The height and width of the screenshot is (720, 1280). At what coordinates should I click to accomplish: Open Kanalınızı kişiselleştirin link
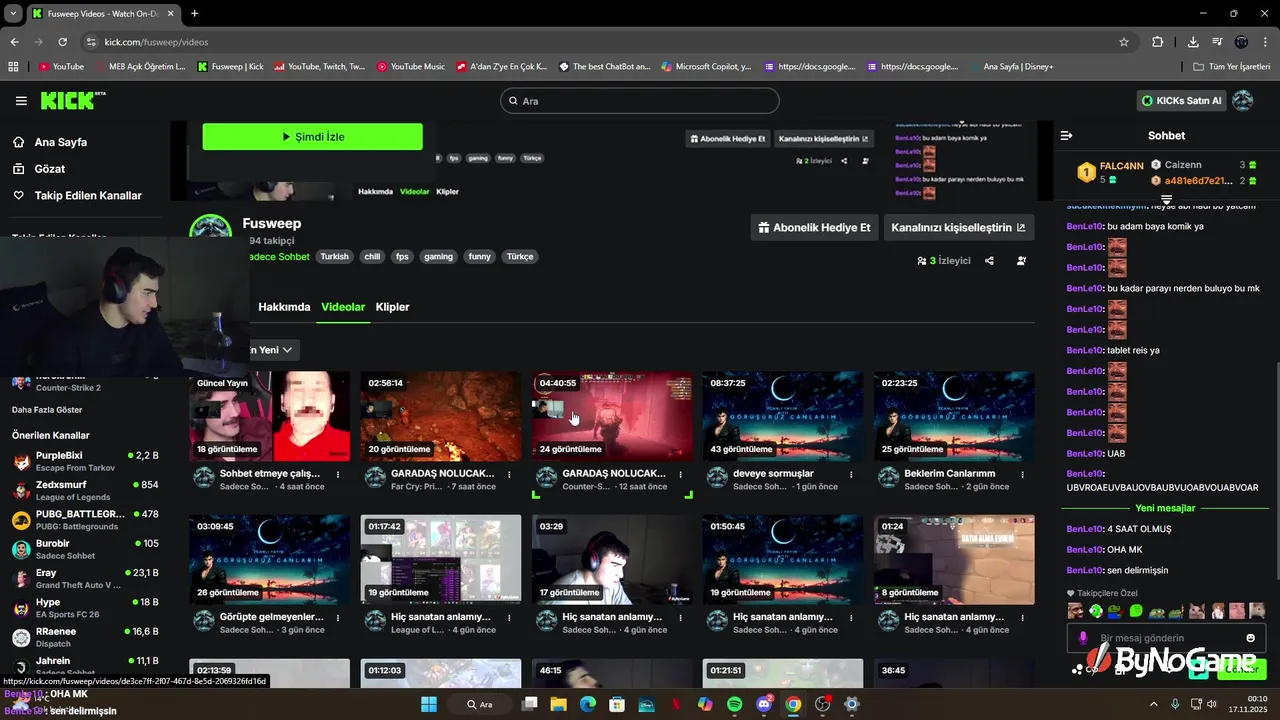[958, 227]
